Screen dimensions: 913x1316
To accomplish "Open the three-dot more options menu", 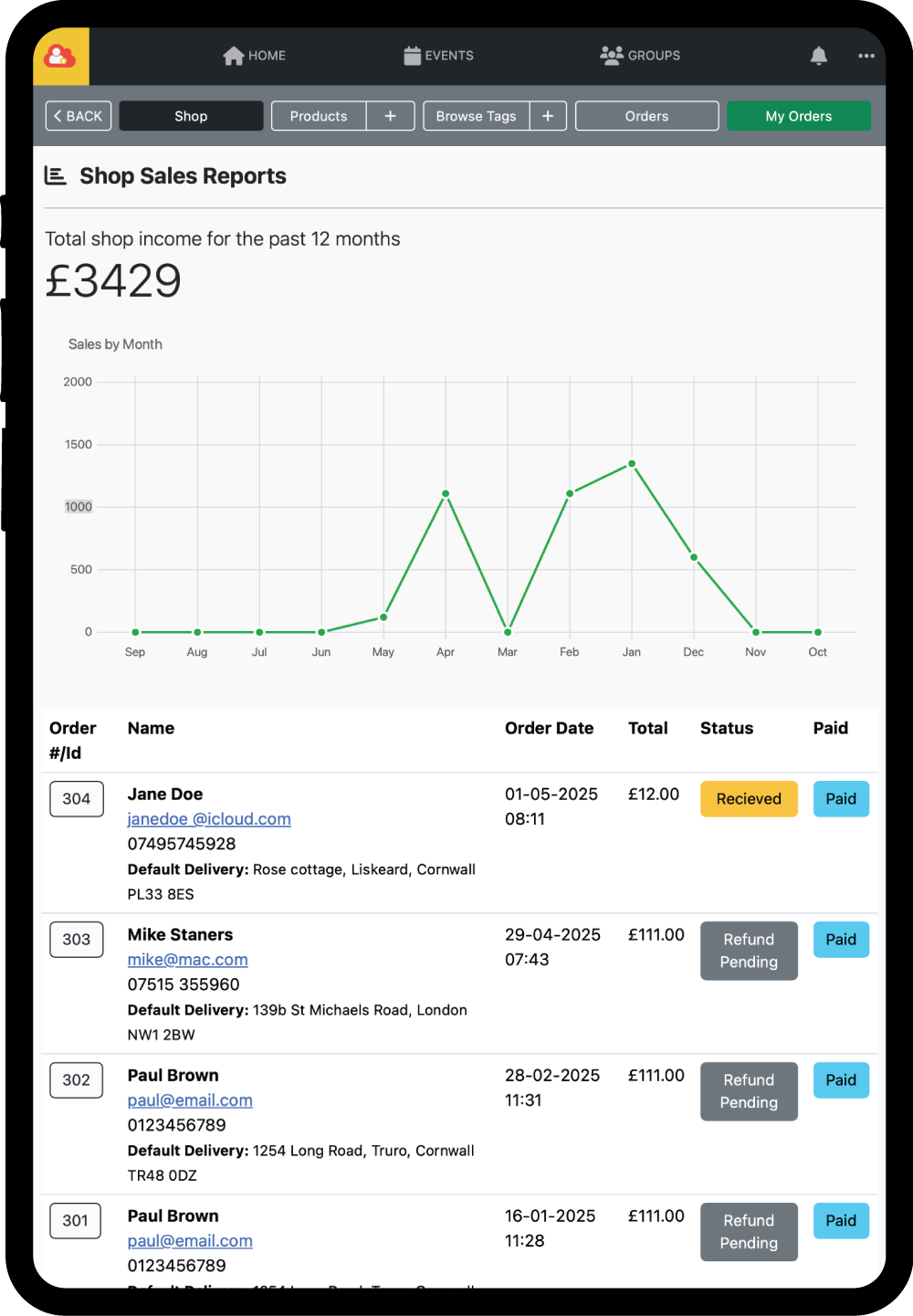I will pyautogui.click(x=866, y=56).
